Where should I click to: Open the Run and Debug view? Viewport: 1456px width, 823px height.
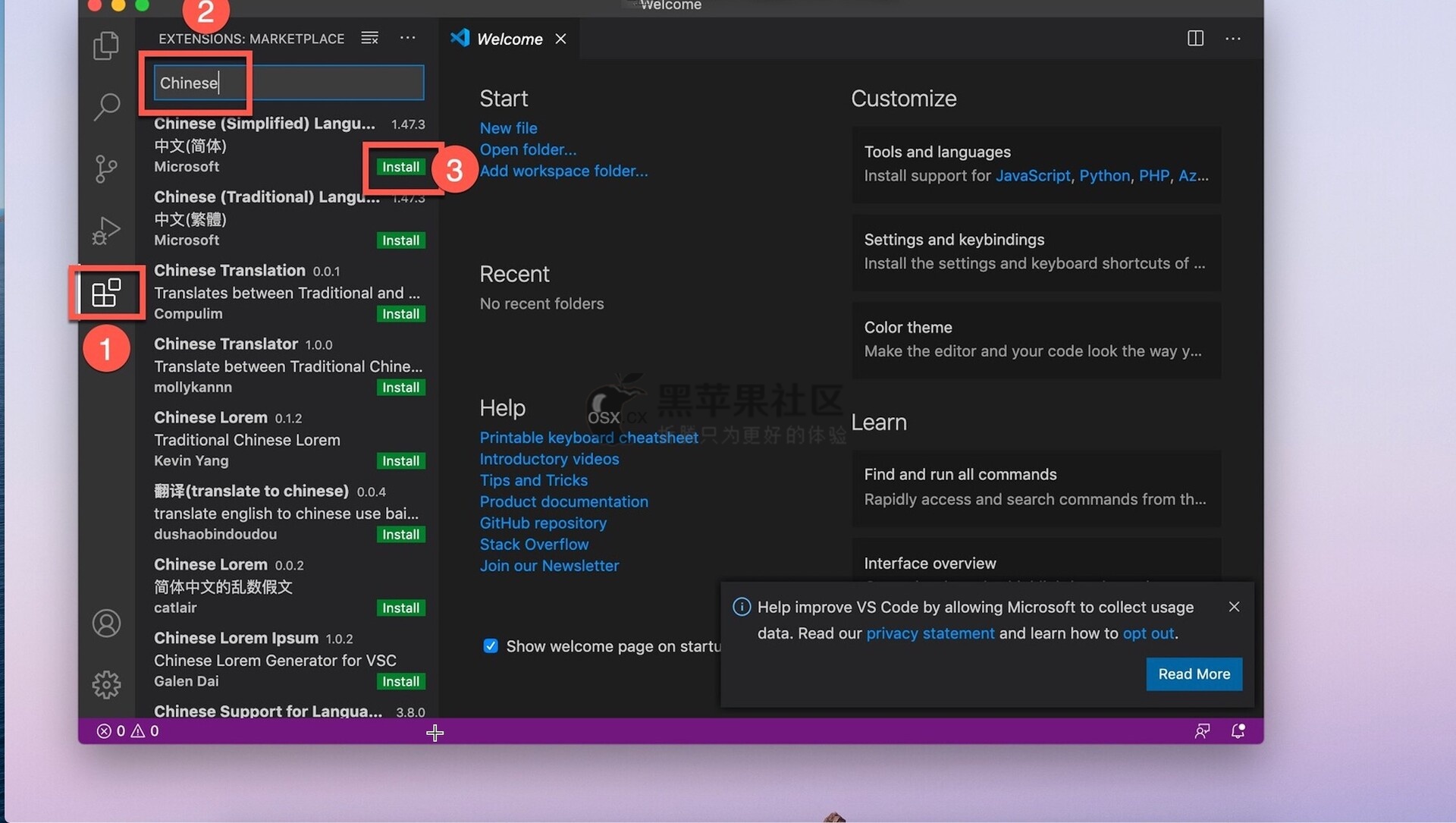(106, 231)
